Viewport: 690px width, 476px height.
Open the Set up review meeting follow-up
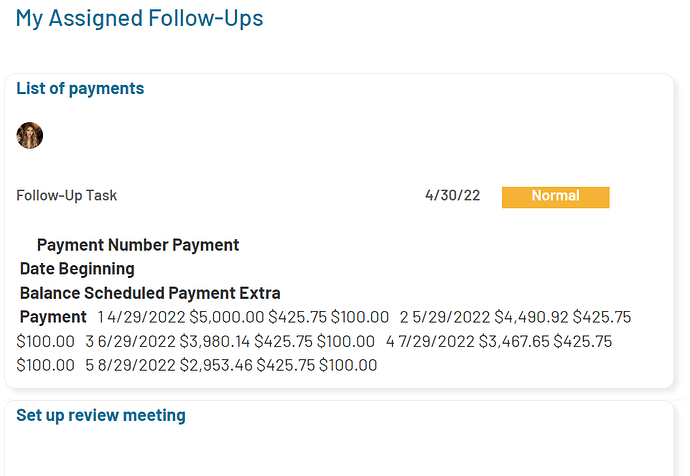pyautogui.click(x=101, y=415)
